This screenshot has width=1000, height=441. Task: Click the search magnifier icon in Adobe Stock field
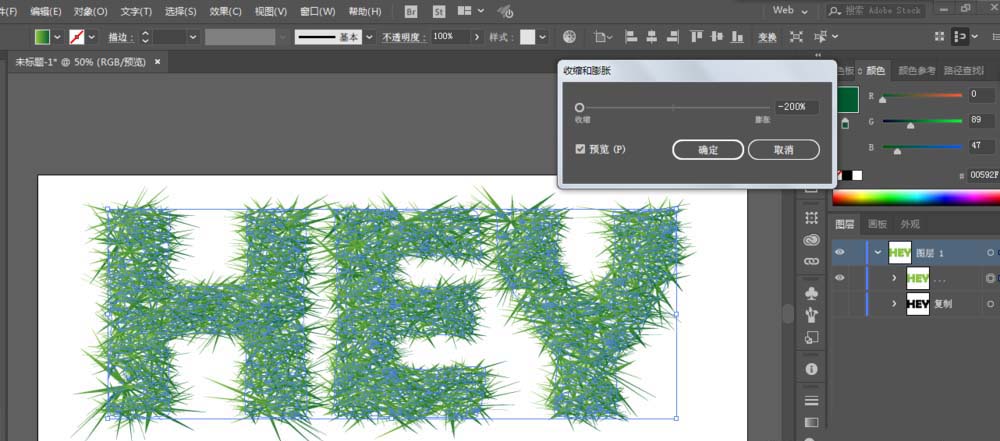coord(835,11)
